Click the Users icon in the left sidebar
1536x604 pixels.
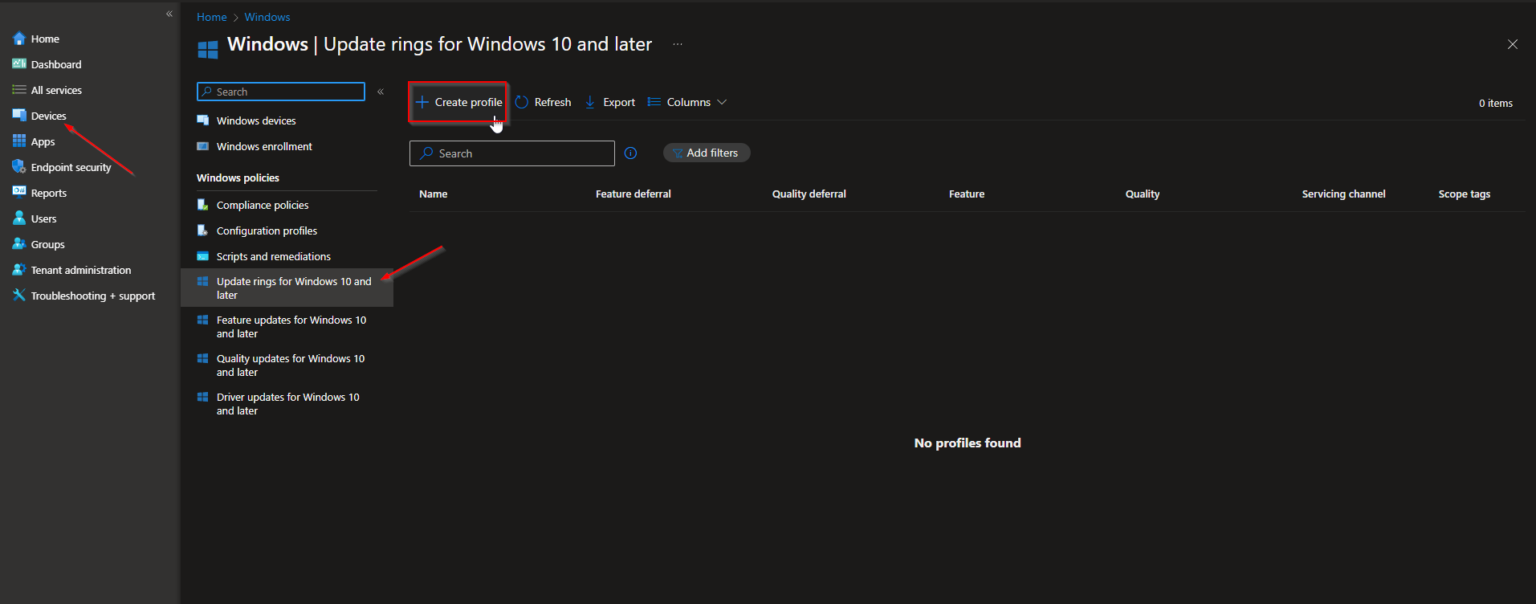tap(19, 219)
